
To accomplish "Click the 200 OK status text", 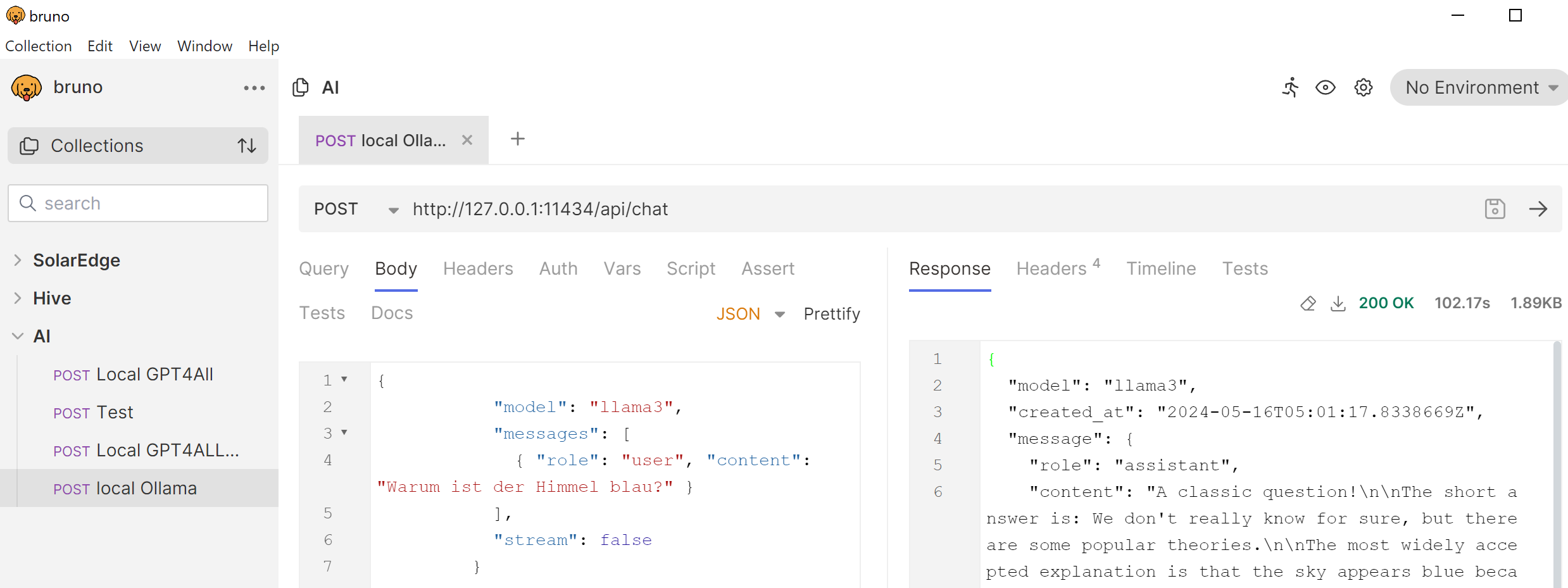I will pos(1386,303).
